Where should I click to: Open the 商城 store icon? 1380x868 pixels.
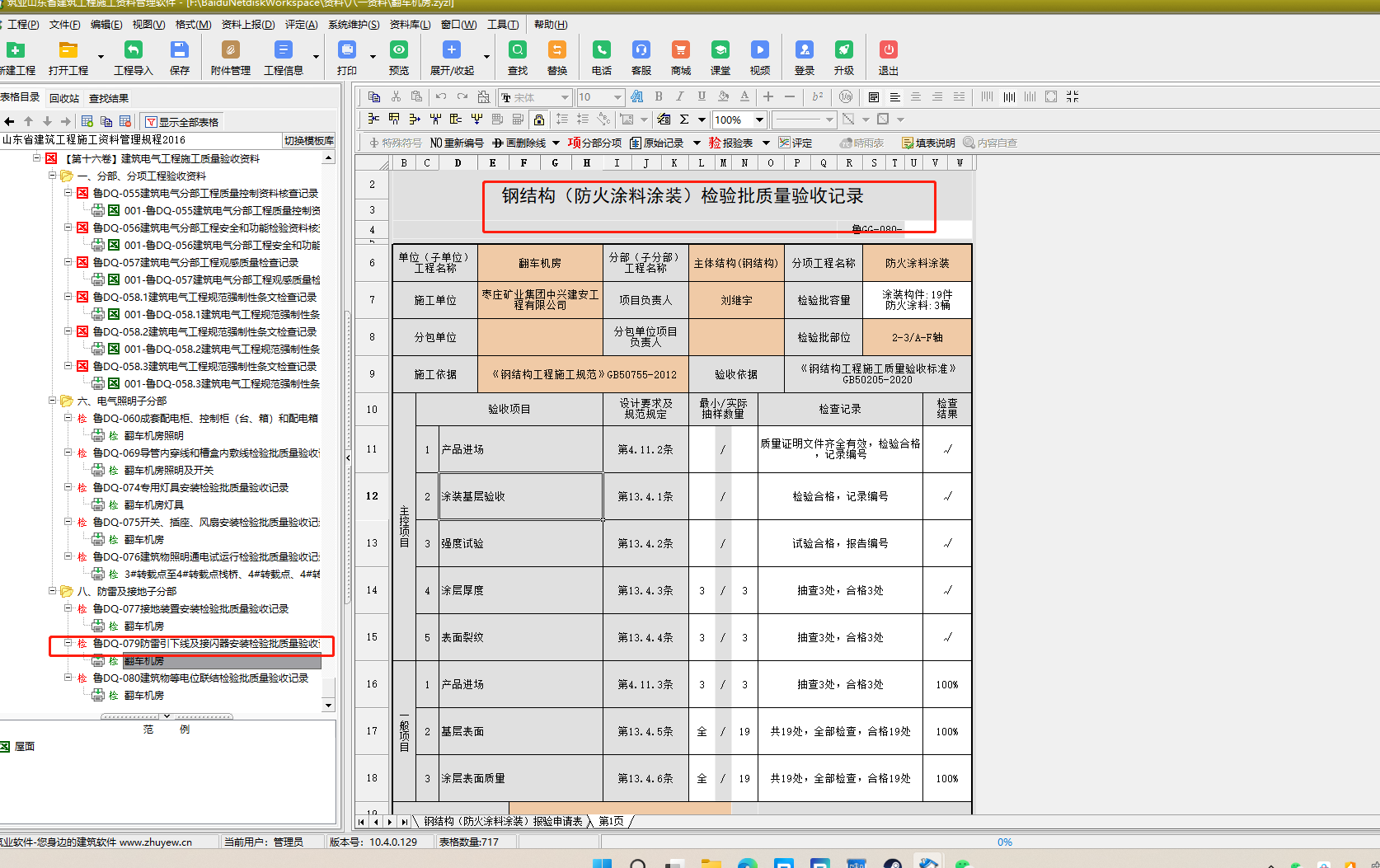tap(680, 50)
